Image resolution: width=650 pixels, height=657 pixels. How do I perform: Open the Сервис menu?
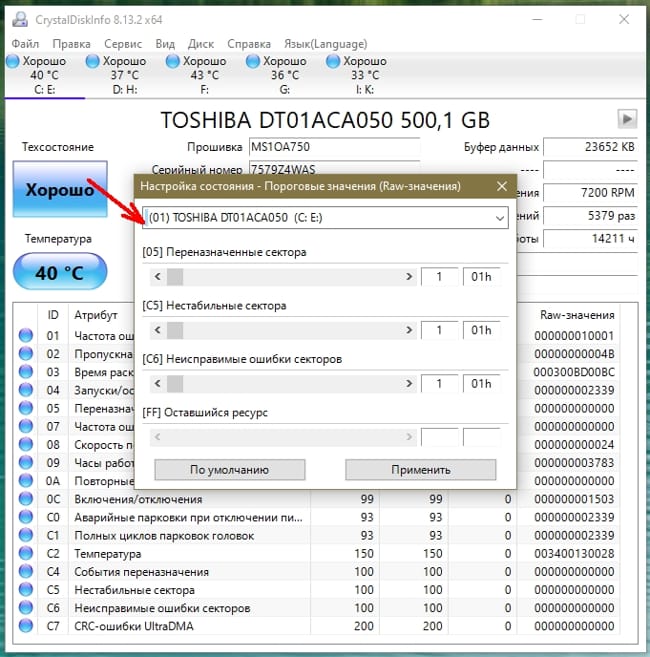coord(123,44)
